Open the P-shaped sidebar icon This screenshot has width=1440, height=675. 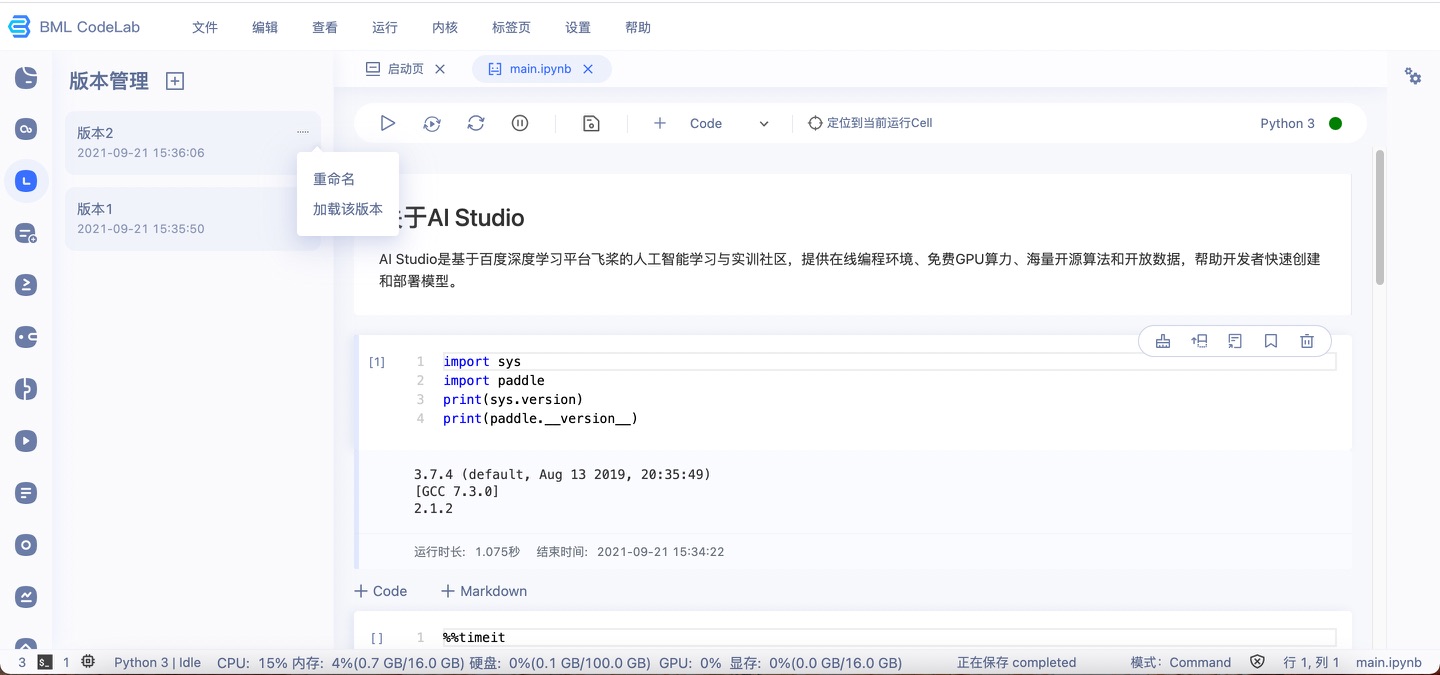coord(26,389)
